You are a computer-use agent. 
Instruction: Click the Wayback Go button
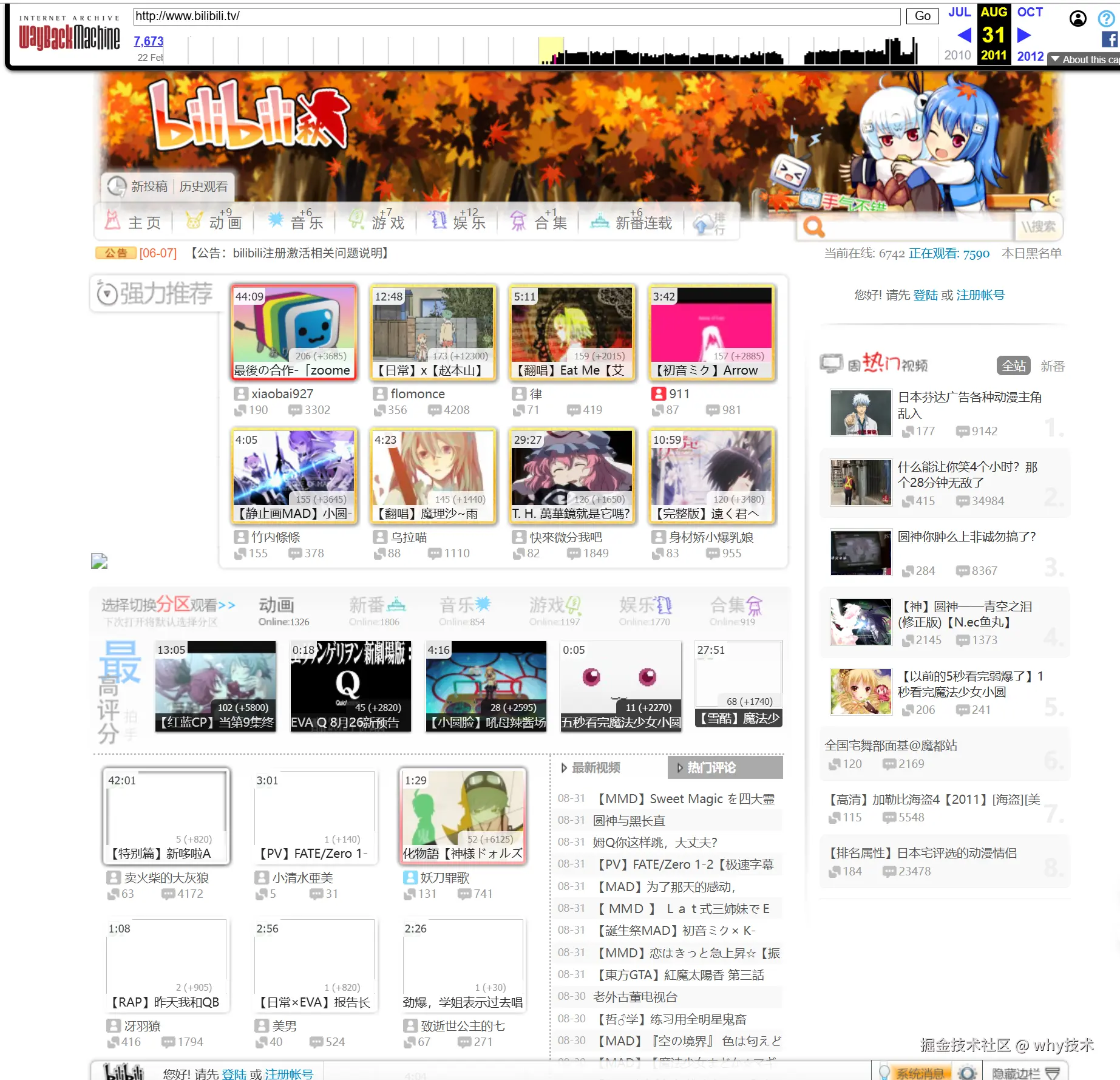tap(922, 16)
